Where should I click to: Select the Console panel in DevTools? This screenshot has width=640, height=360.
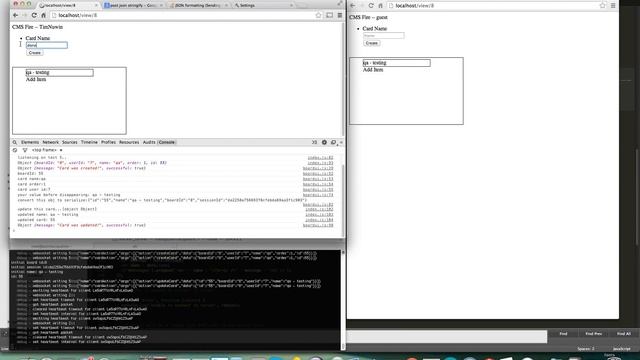click(x=167, y=142)
